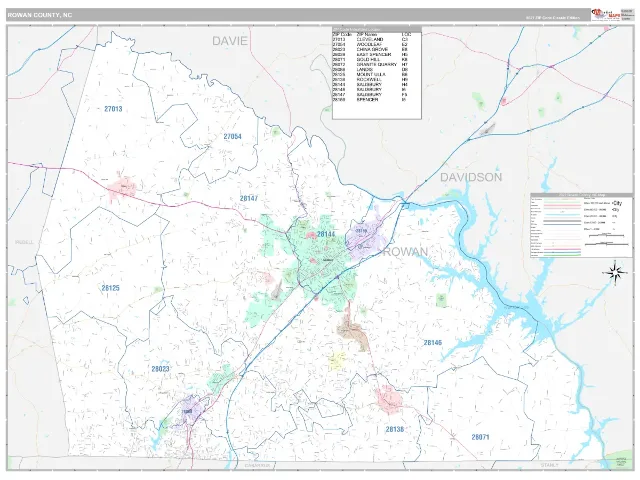640x480 pixels.
Task: Select the STANLY county label at bottom
Action: click(549, 465)
